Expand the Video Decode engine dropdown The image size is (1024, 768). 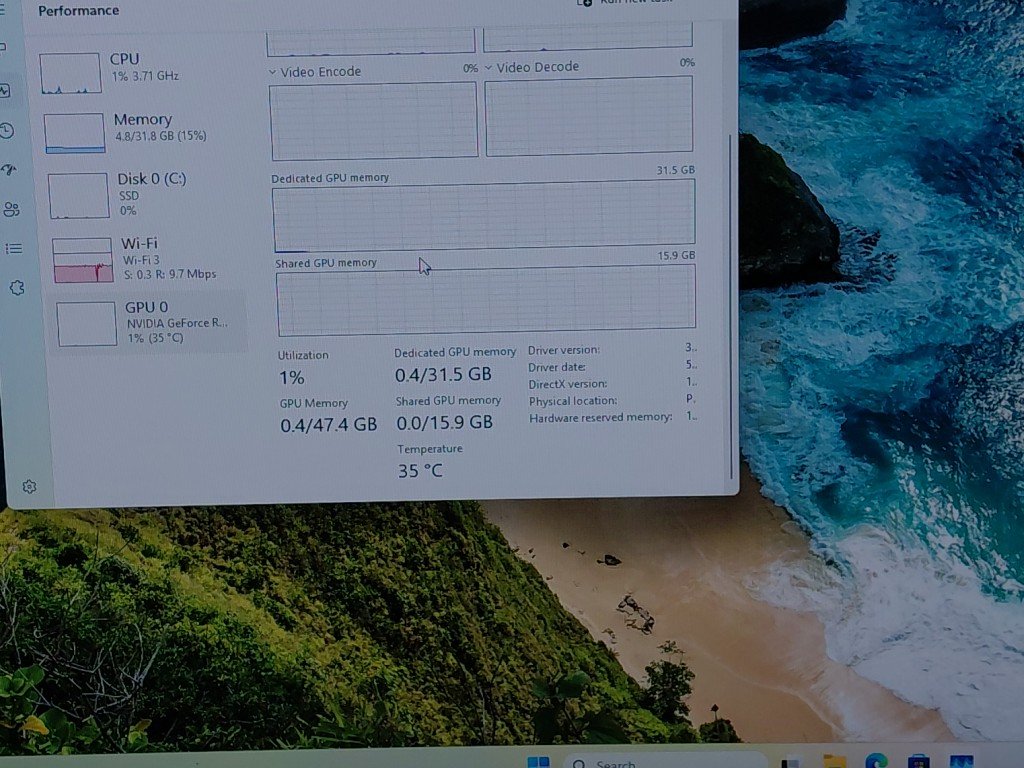(x=489, y=67)
